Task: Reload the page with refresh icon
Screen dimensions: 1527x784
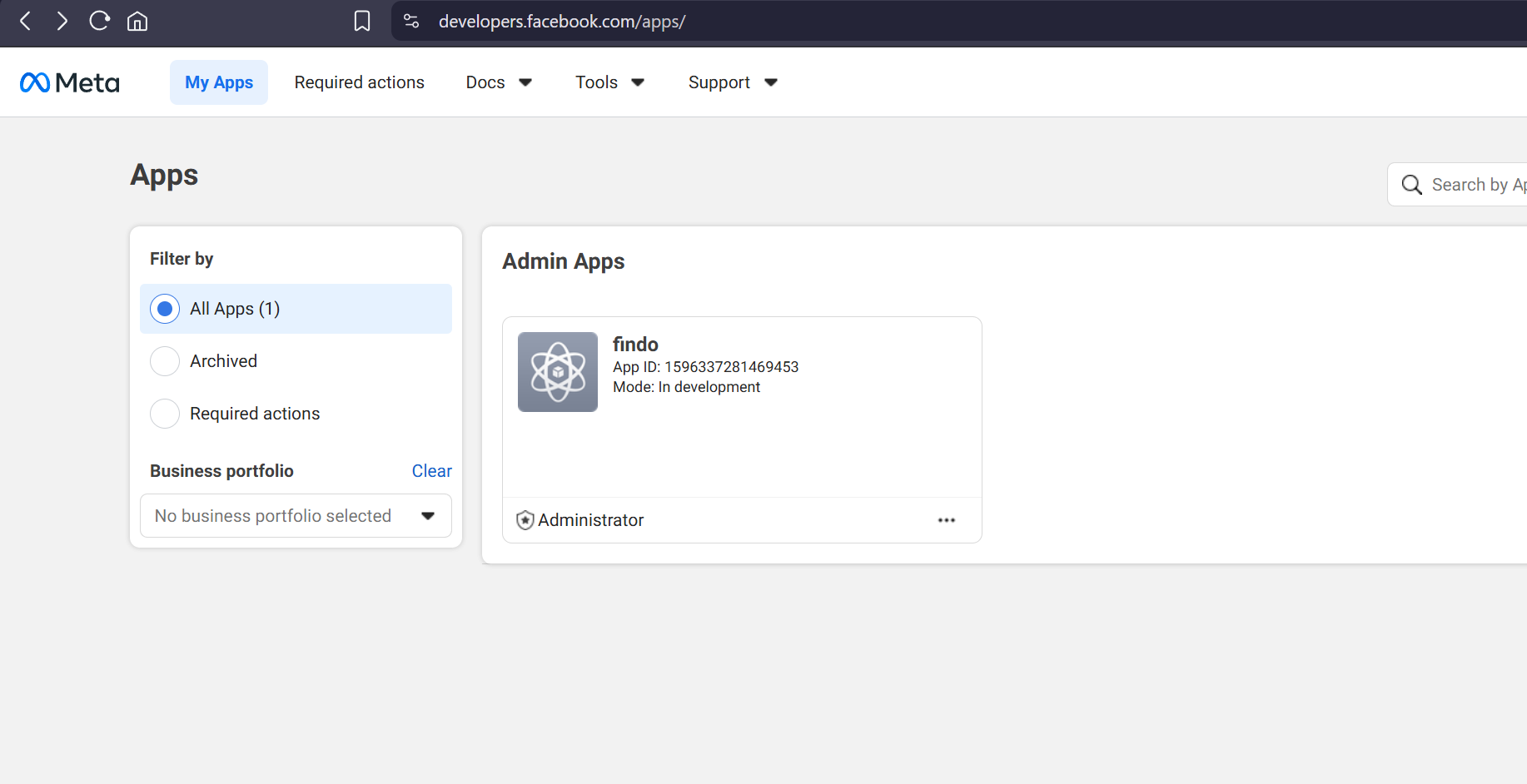Action: click(100, 21)
